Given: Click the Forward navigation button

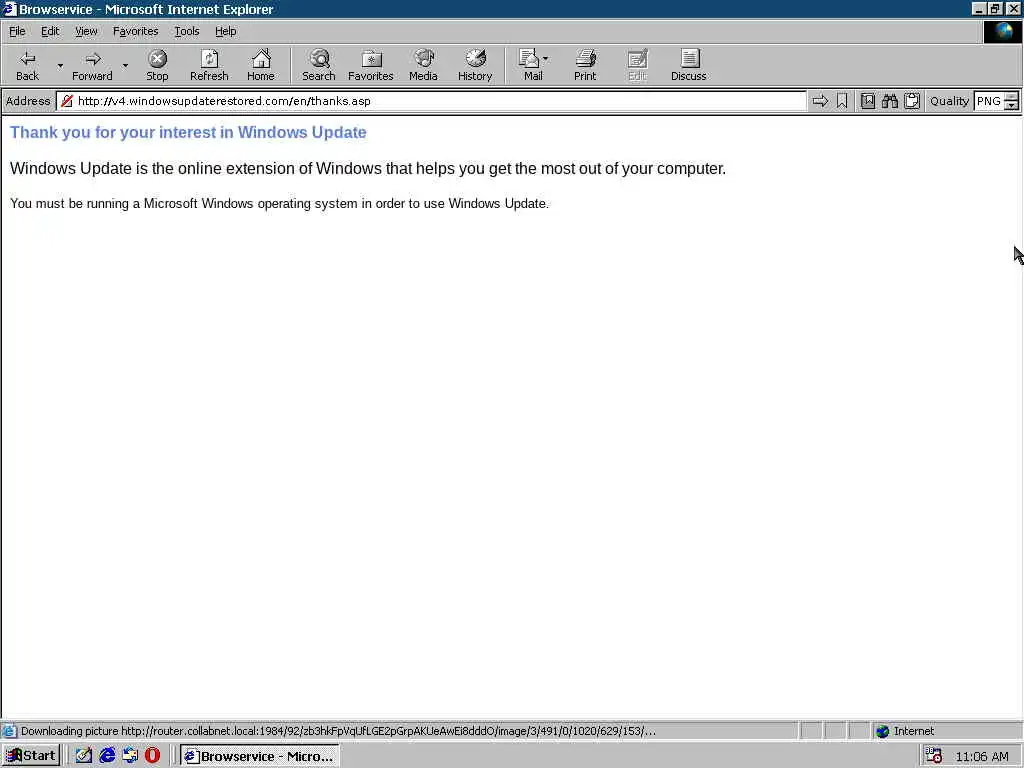Looking at the screenshot, I should (92, 65).
